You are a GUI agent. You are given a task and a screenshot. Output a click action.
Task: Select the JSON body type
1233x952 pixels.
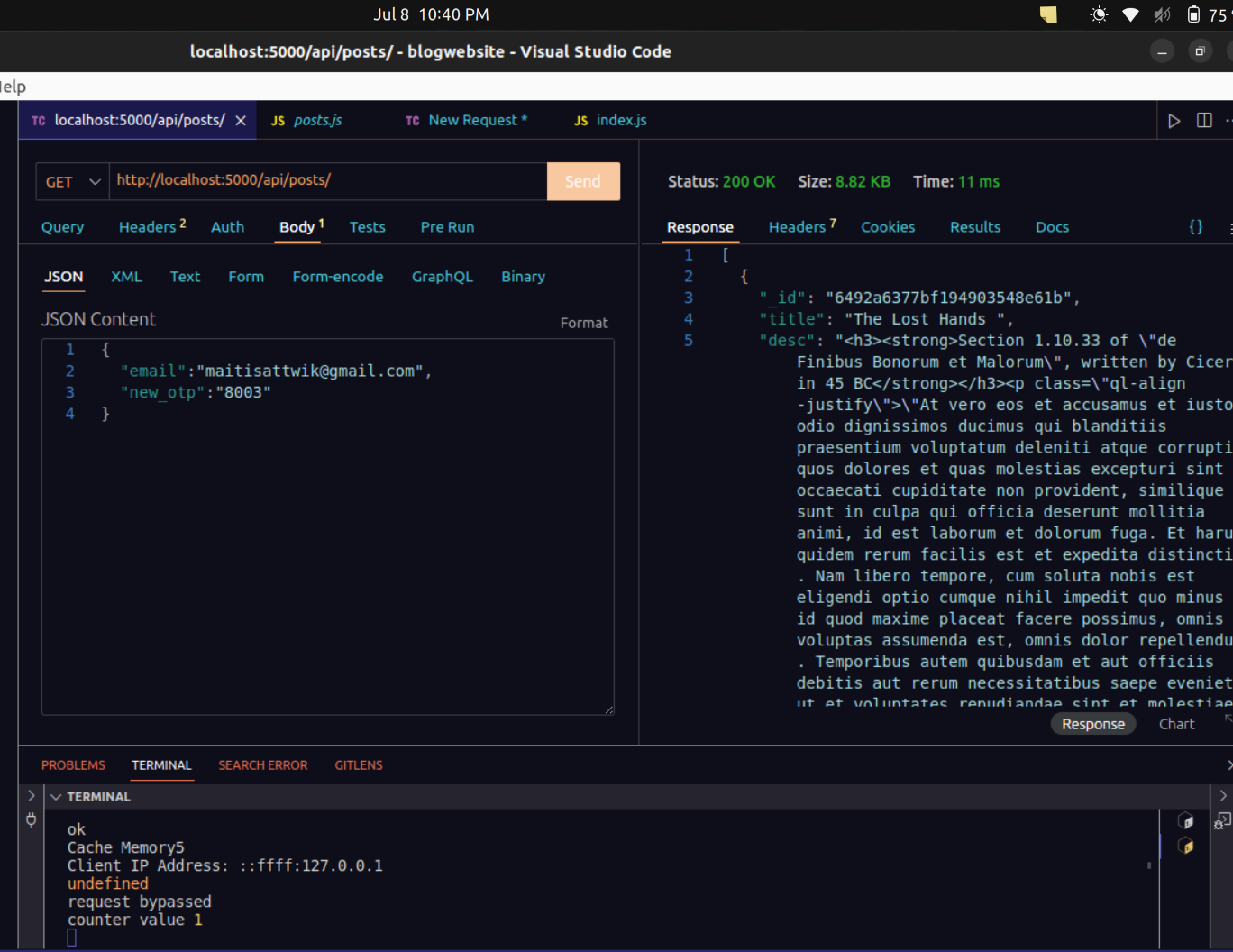pos(64,277)
